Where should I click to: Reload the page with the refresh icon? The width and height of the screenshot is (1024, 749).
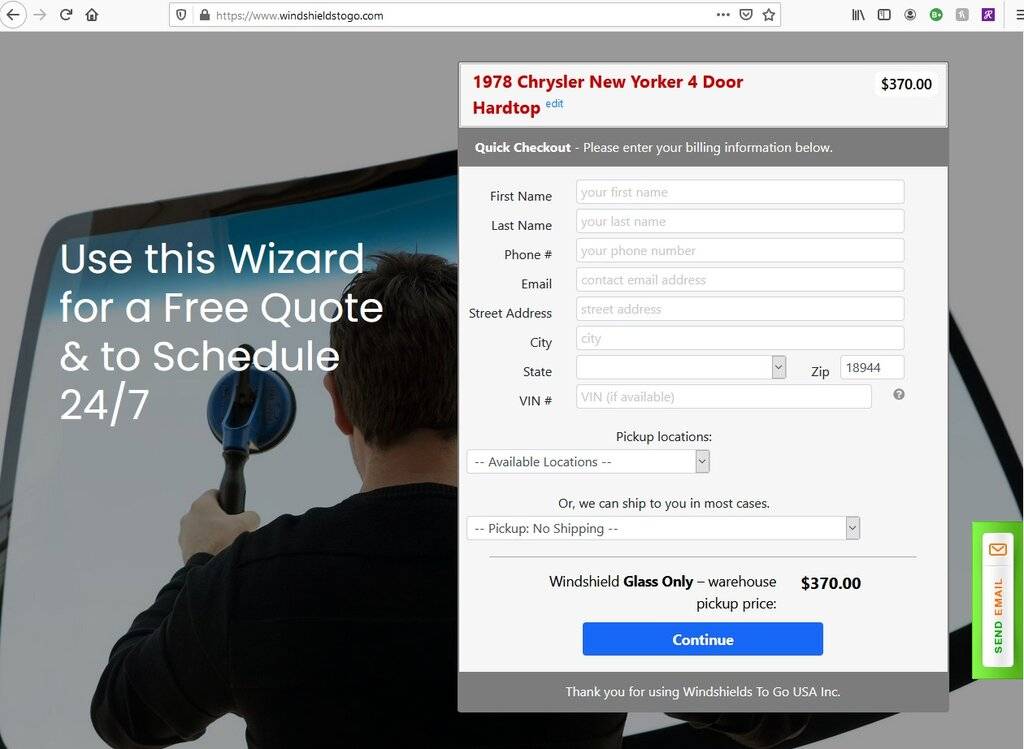[65, 14]
